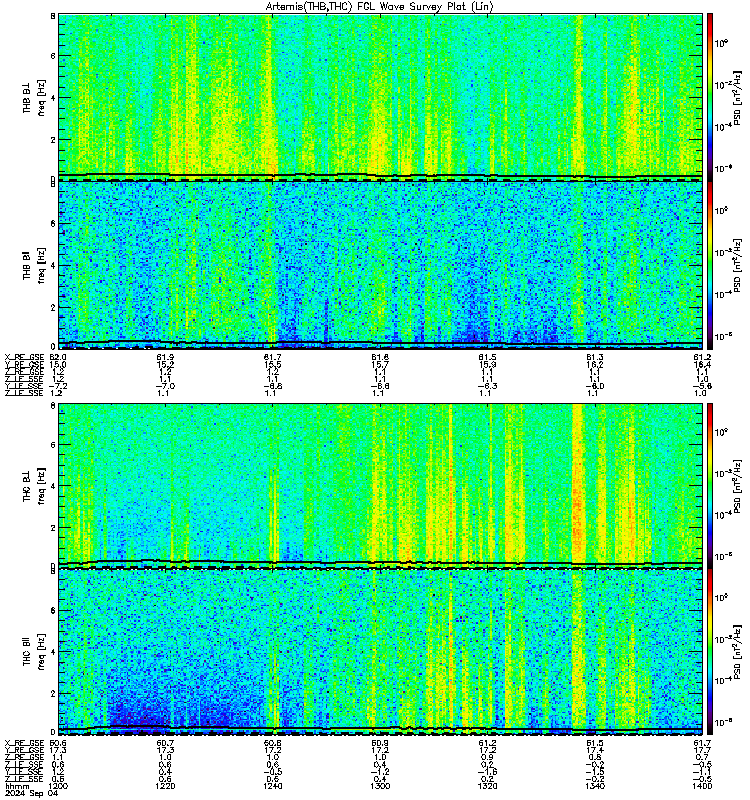Click the 1340 time tick label

point(595,786)
